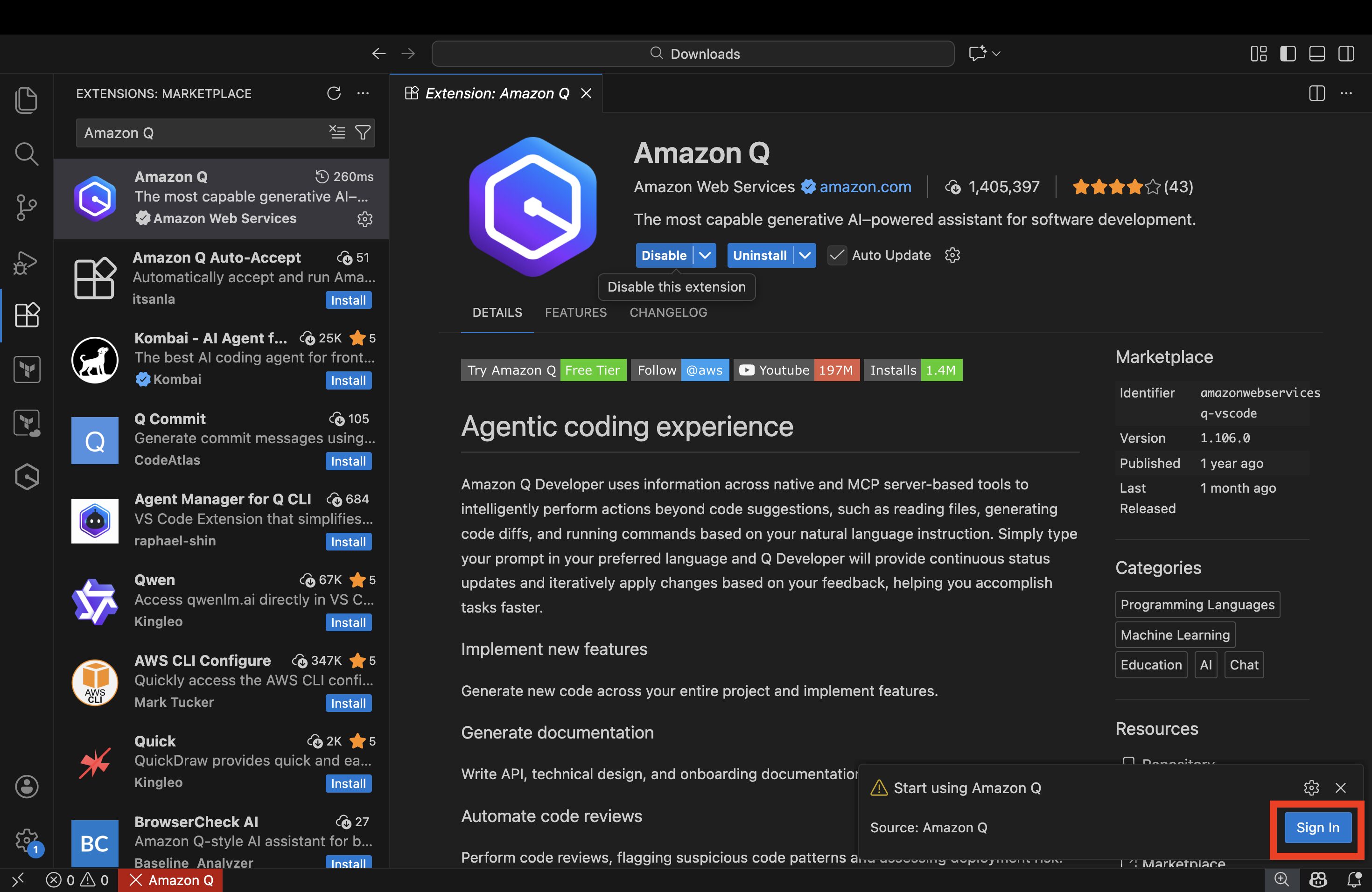
Task: Expand the Uninstall button dropdown arrow
Action: point(805,255)
